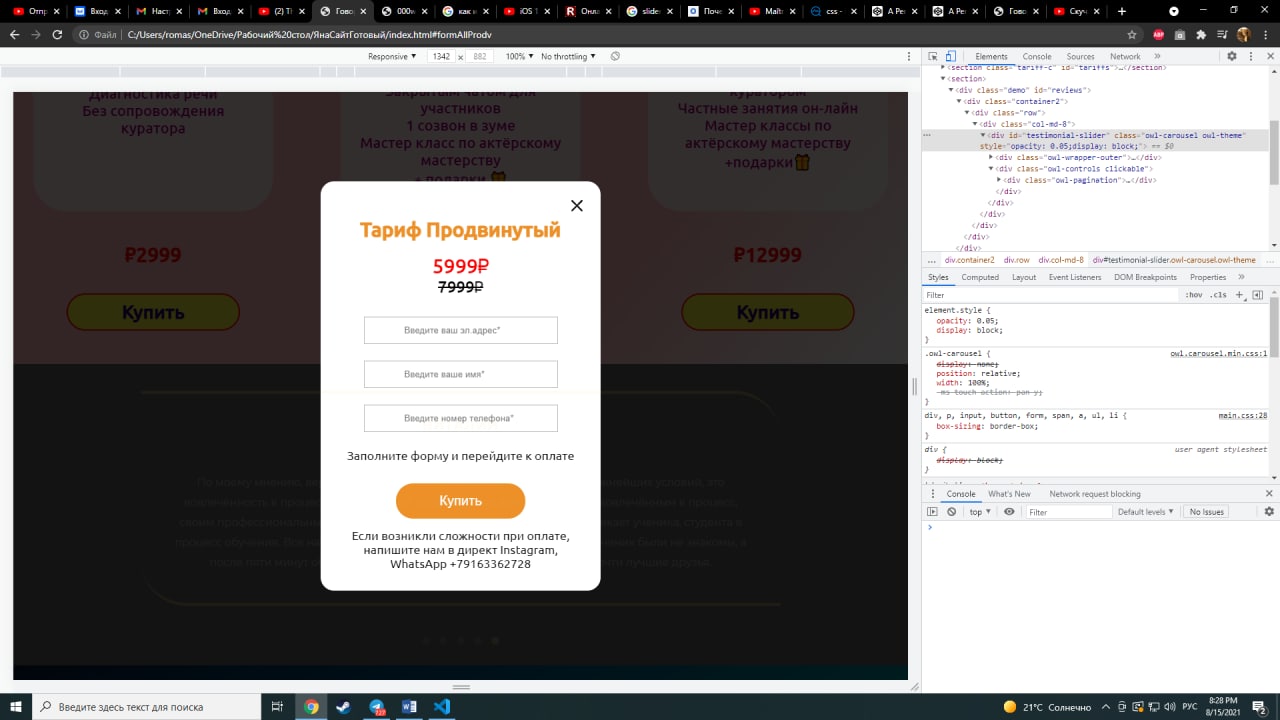Toggle the .cls class editor button
The image size is (1280, 720).
(1218, 295)
